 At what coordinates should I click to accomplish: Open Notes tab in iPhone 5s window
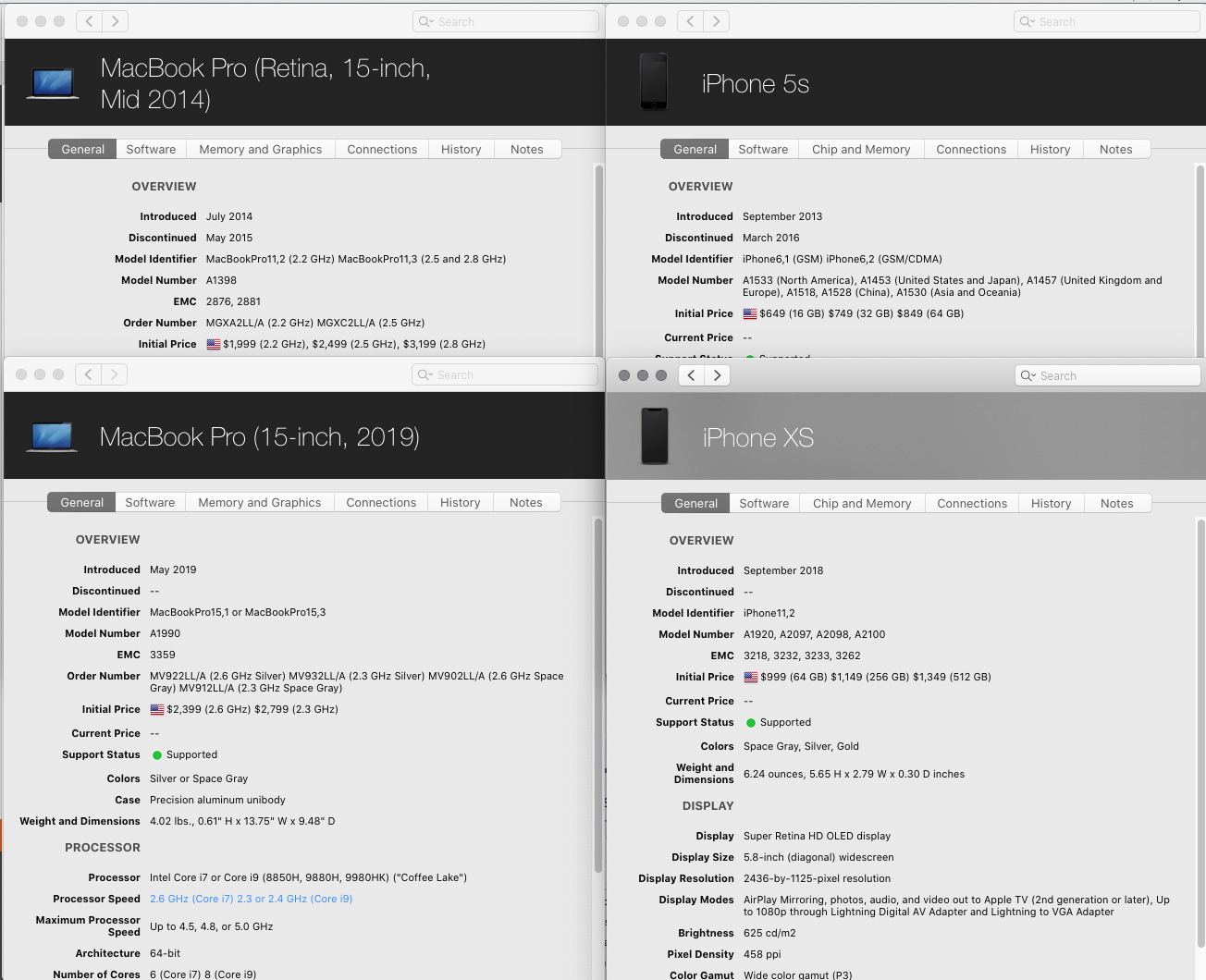pyautogui.click(x=1116, y=149)
